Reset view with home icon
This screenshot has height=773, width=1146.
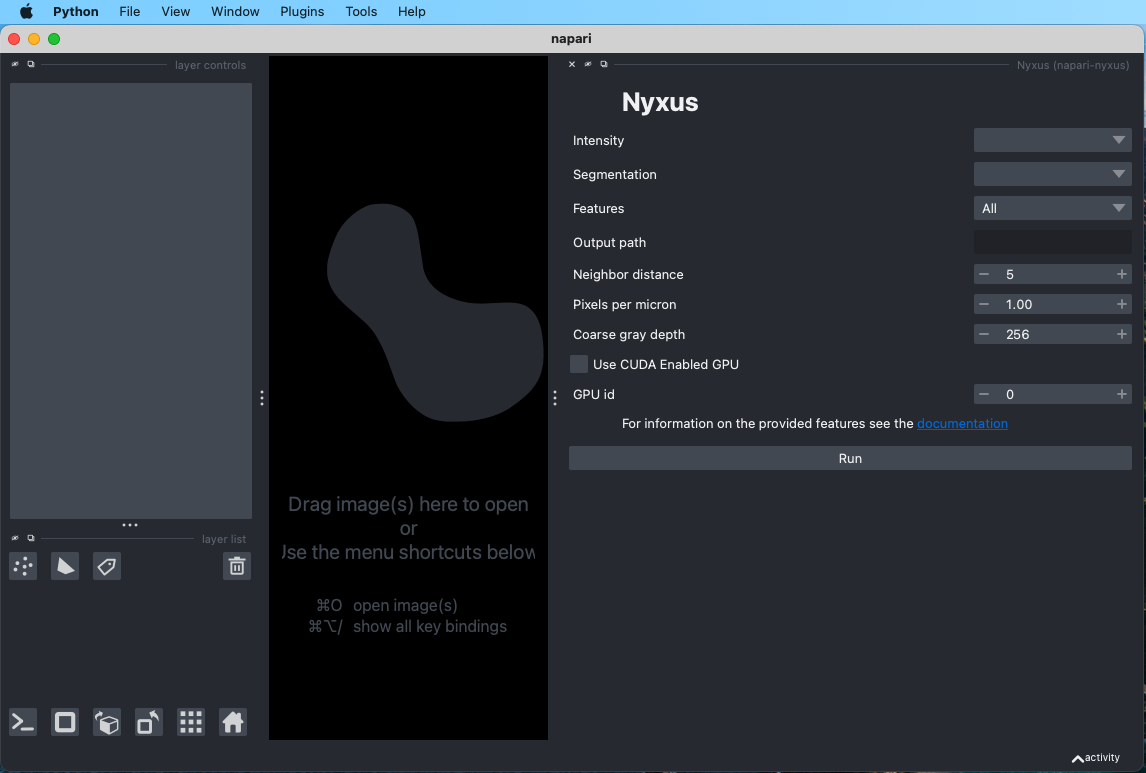[x=233, y=723]
